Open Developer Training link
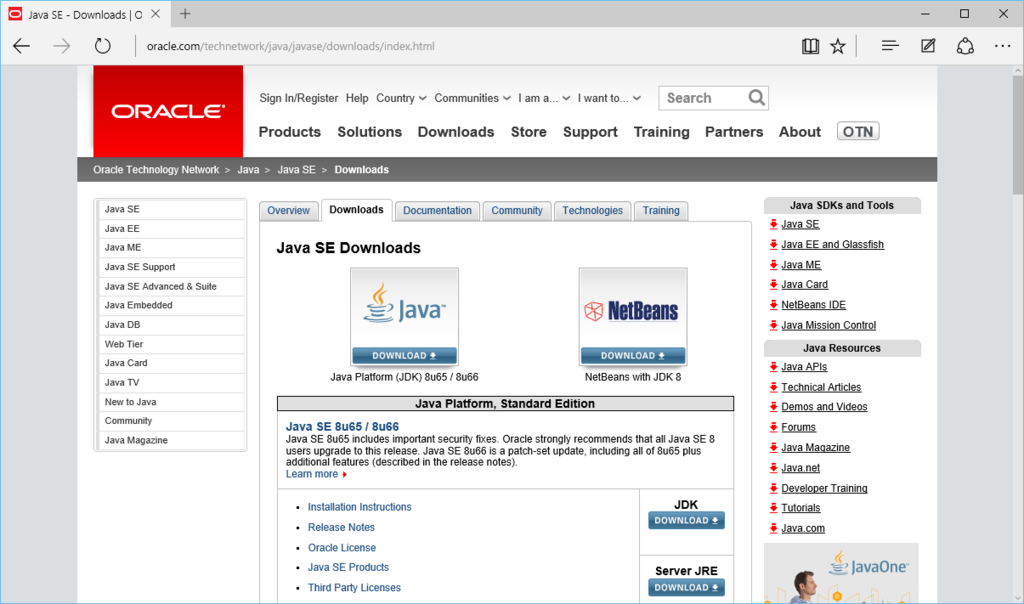The height and width of the screenshot is (604, 1024). point(824,488)
